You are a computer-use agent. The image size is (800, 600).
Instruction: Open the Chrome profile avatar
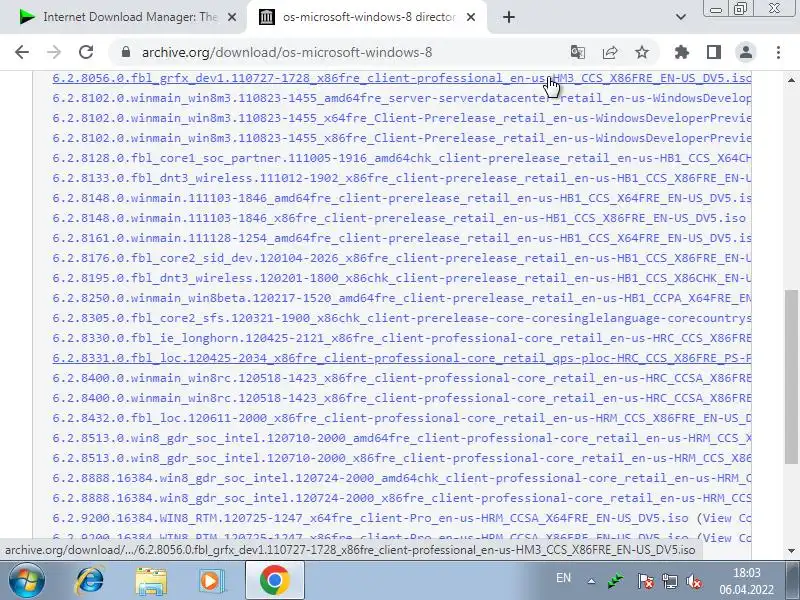pyautogui.click(x=745, y=52)
